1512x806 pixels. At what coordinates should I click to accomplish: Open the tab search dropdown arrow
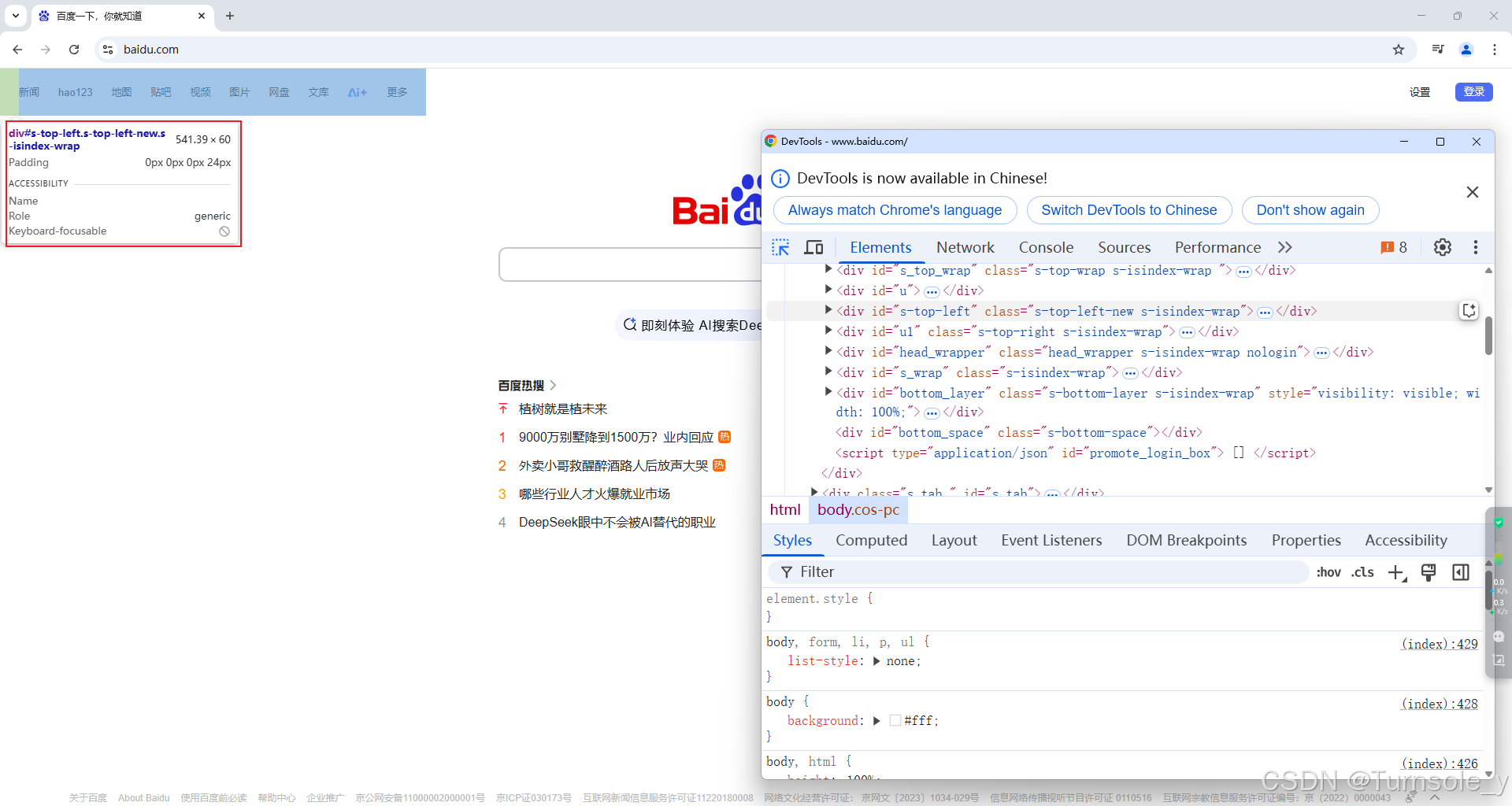[16, 16]
